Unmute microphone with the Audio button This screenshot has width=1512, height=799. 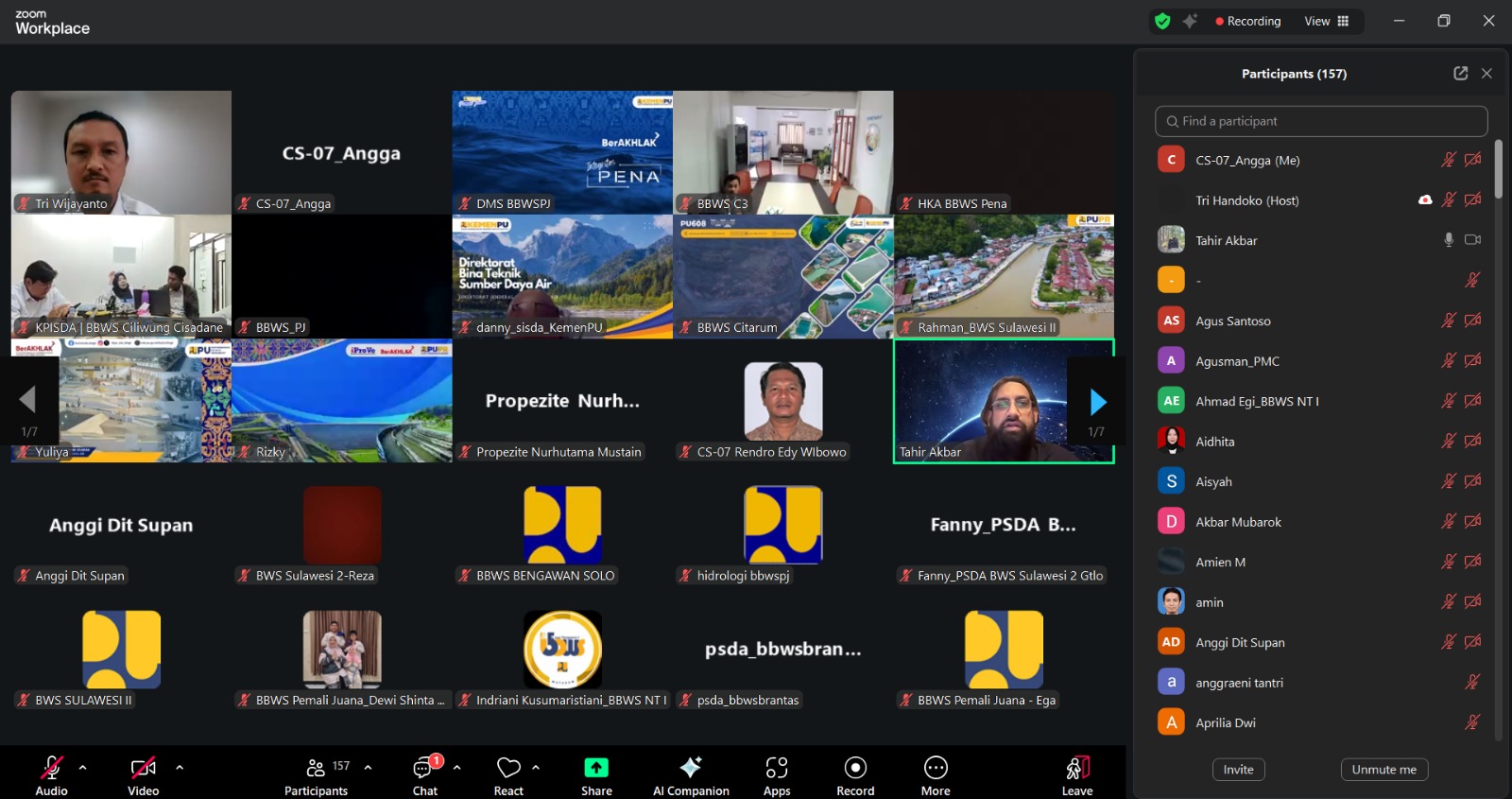(x=51, y=768)
